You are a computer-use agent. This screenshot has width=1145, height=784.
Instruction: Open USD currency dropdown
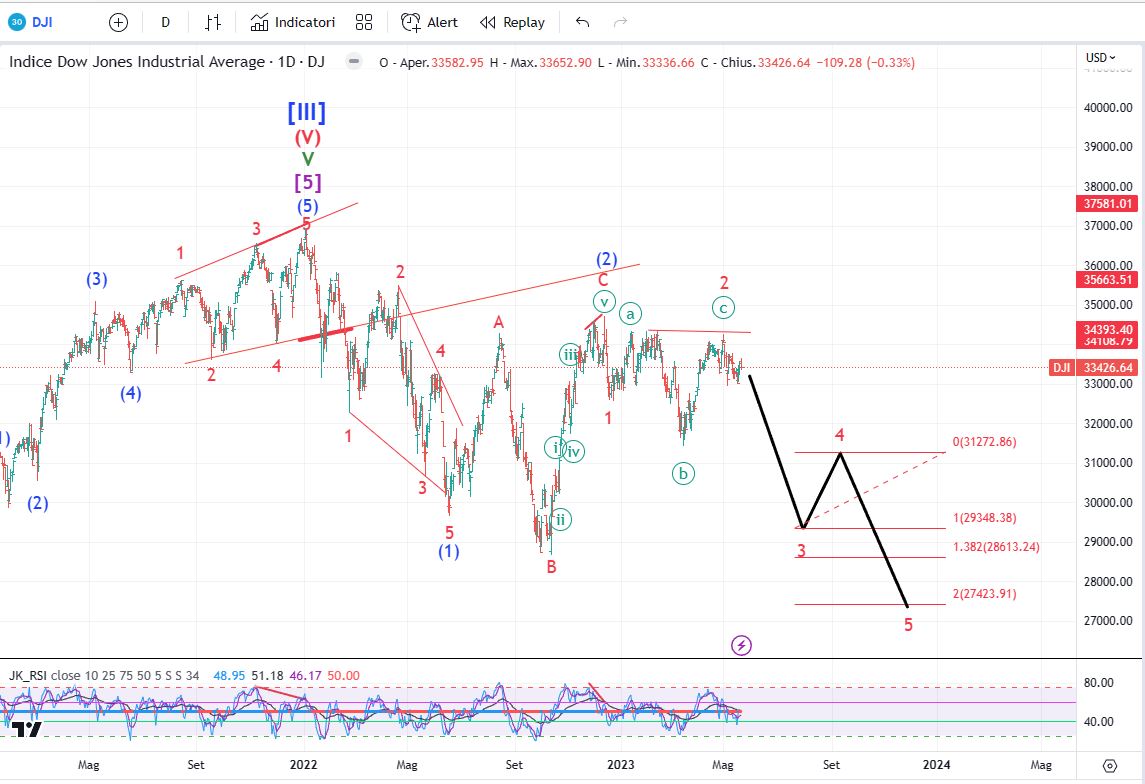(1100, 58)
